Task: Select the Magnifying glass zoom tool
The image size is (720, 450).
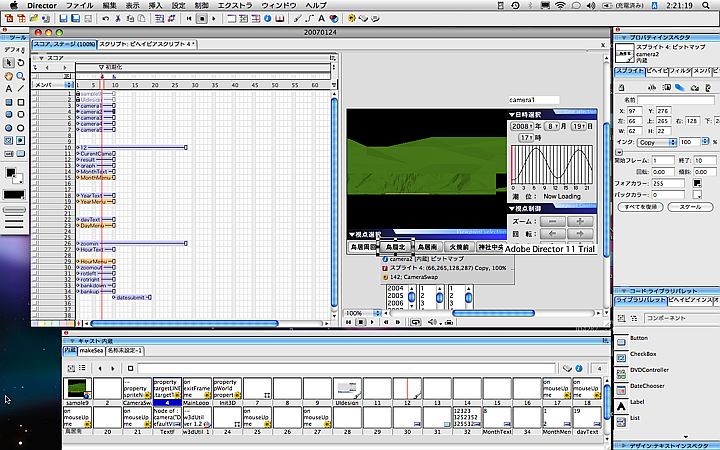Action: [x=22, y=75]
